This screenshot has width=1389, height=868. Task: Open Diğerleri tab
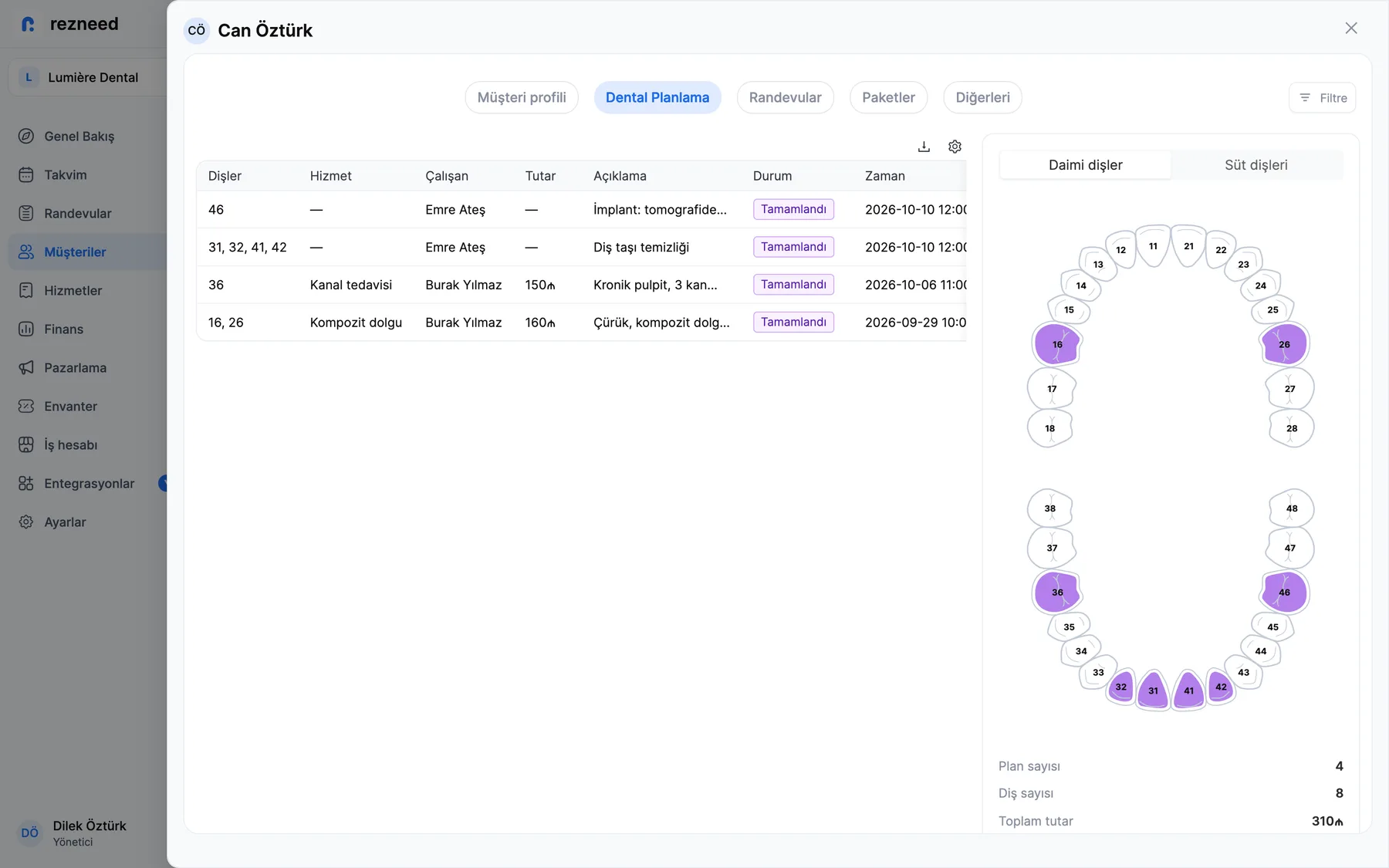[x=982, y=98]
